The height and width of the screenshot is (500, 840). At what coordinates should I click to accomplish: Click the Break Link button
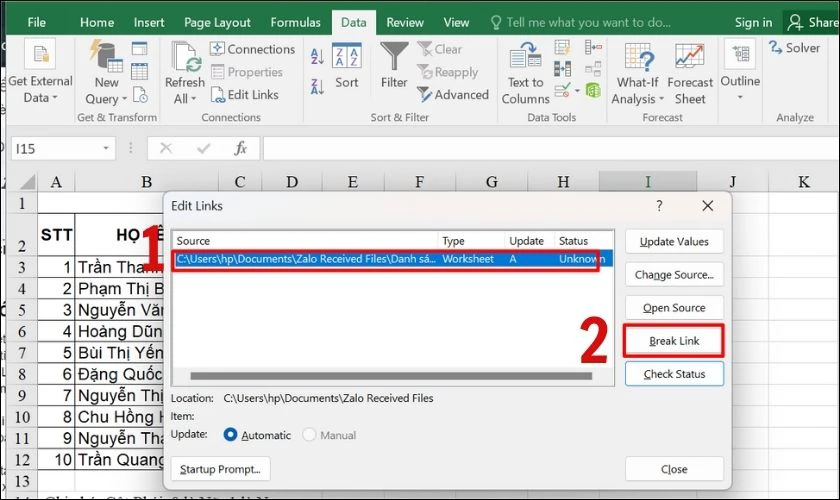(x=674, y=341)
